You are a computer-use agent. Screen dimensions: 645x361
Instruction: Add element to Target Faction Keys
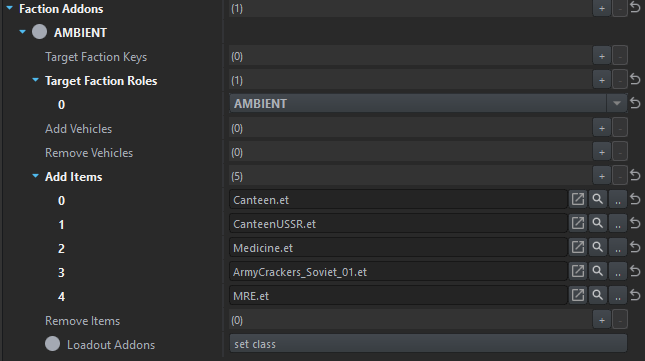click(x=602, y=56)
